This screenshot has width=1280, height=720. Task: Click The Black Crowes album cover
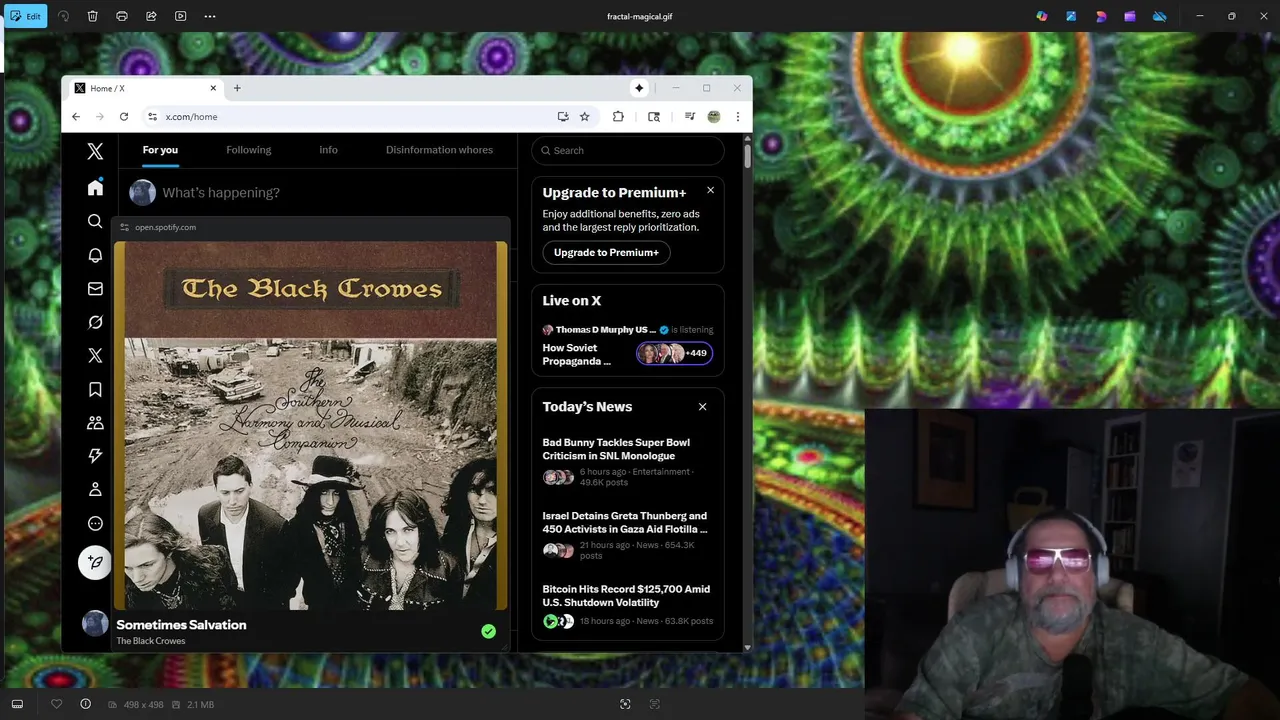coord(310,425)
